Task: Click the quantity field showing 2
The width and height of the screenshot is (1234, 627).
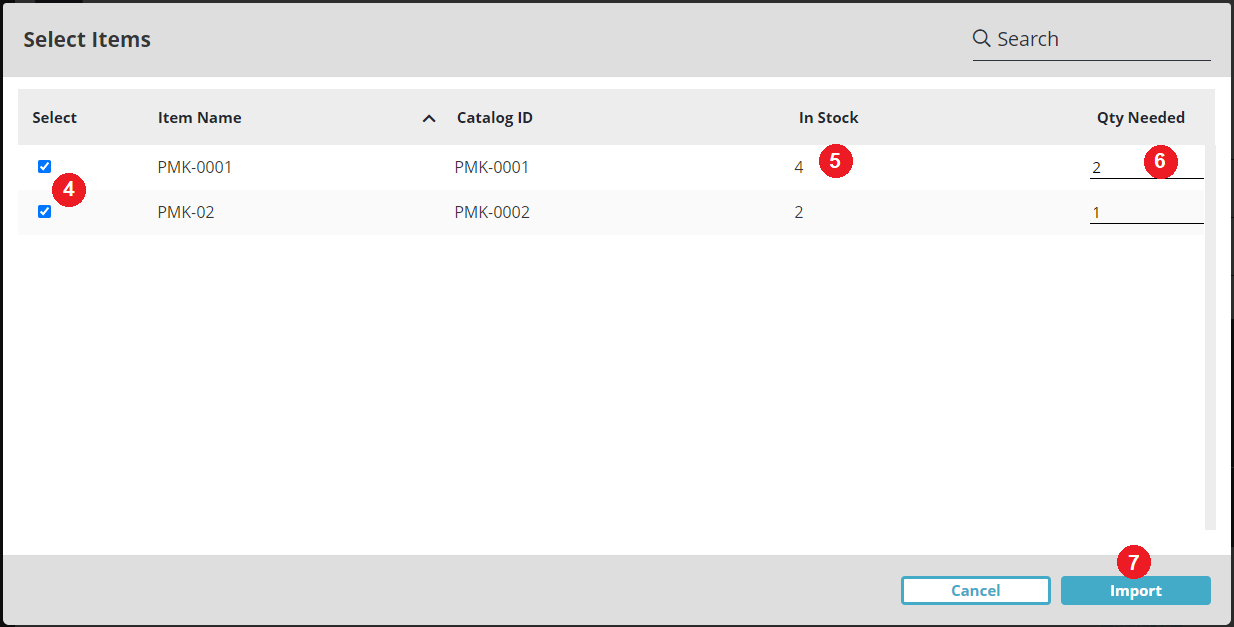Action: tap(1140, 166)
